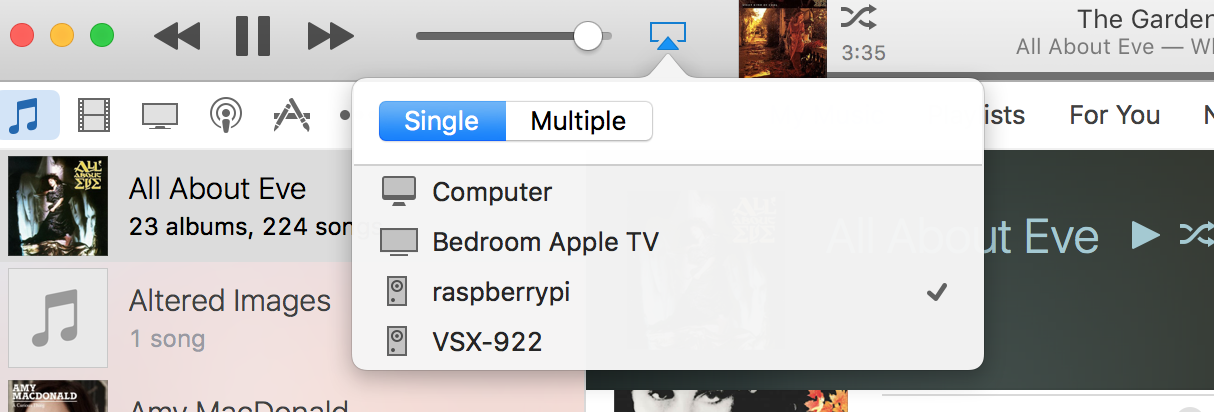Open the App Store icon
The width and height of the screenshot is (1214, 412).
coord(291,116)
